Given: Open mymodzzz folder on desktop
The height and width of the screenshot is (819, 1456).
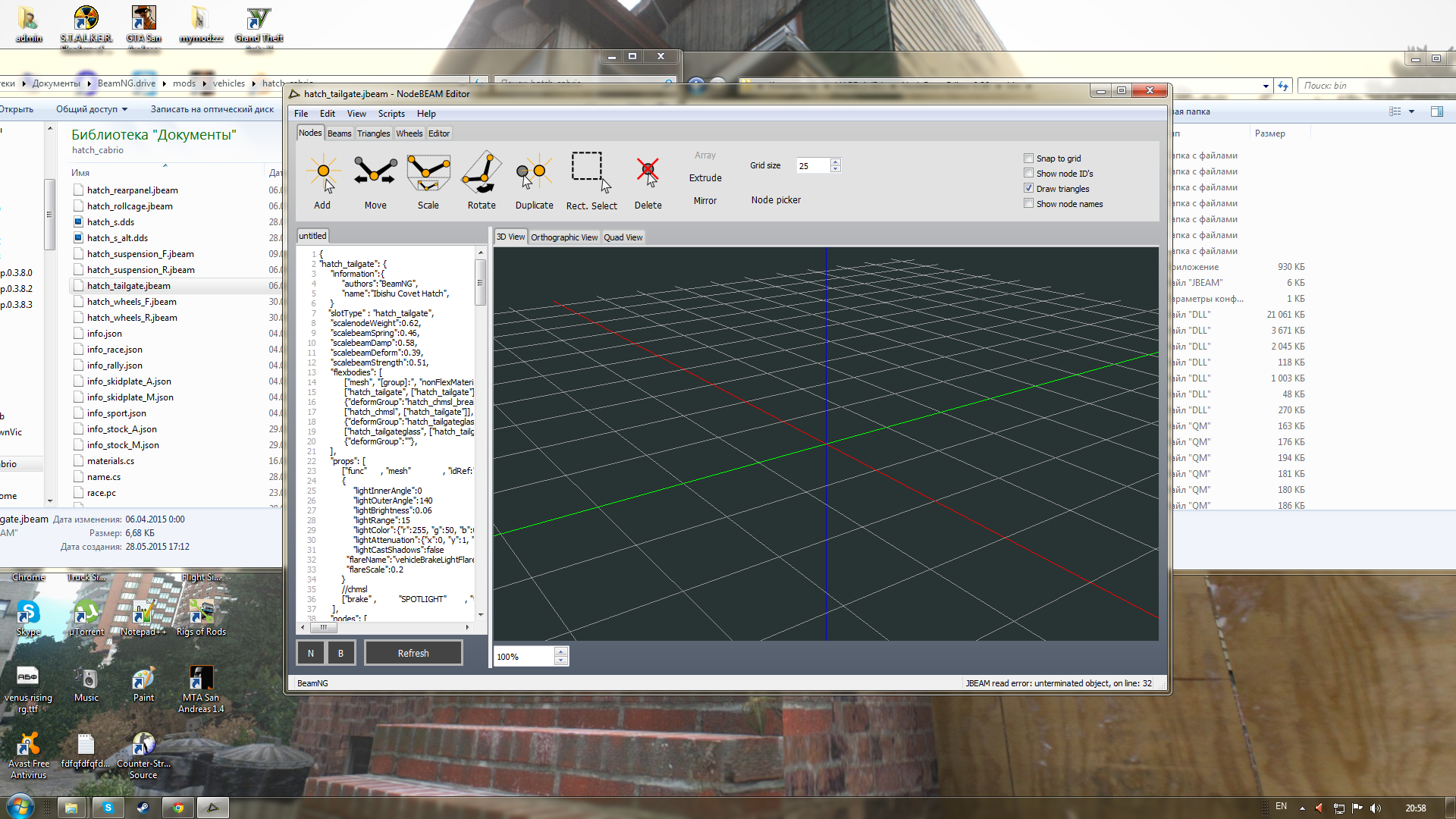Looking at the screenshot, I should tap(201, 24).
